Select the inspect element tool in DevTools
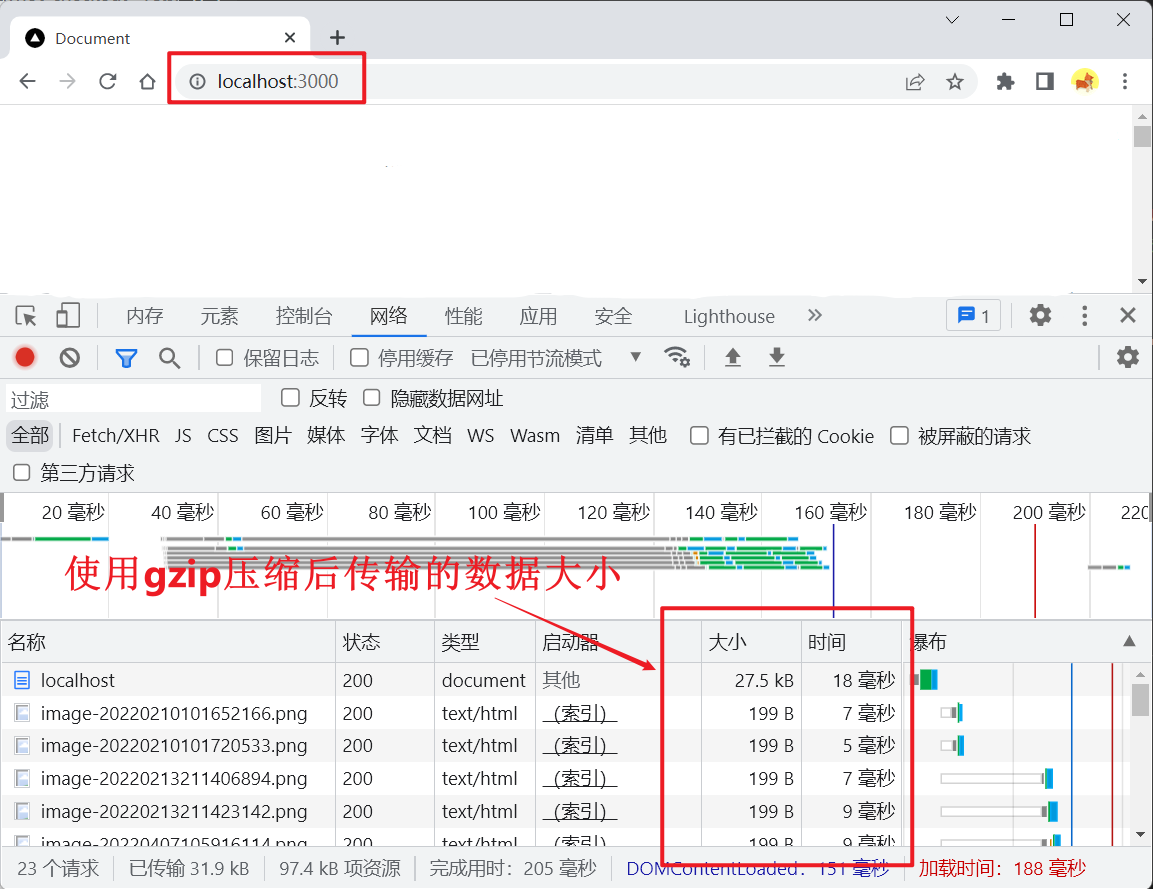The height and width of the screenshot is (889, 1153). pos(25,315)
